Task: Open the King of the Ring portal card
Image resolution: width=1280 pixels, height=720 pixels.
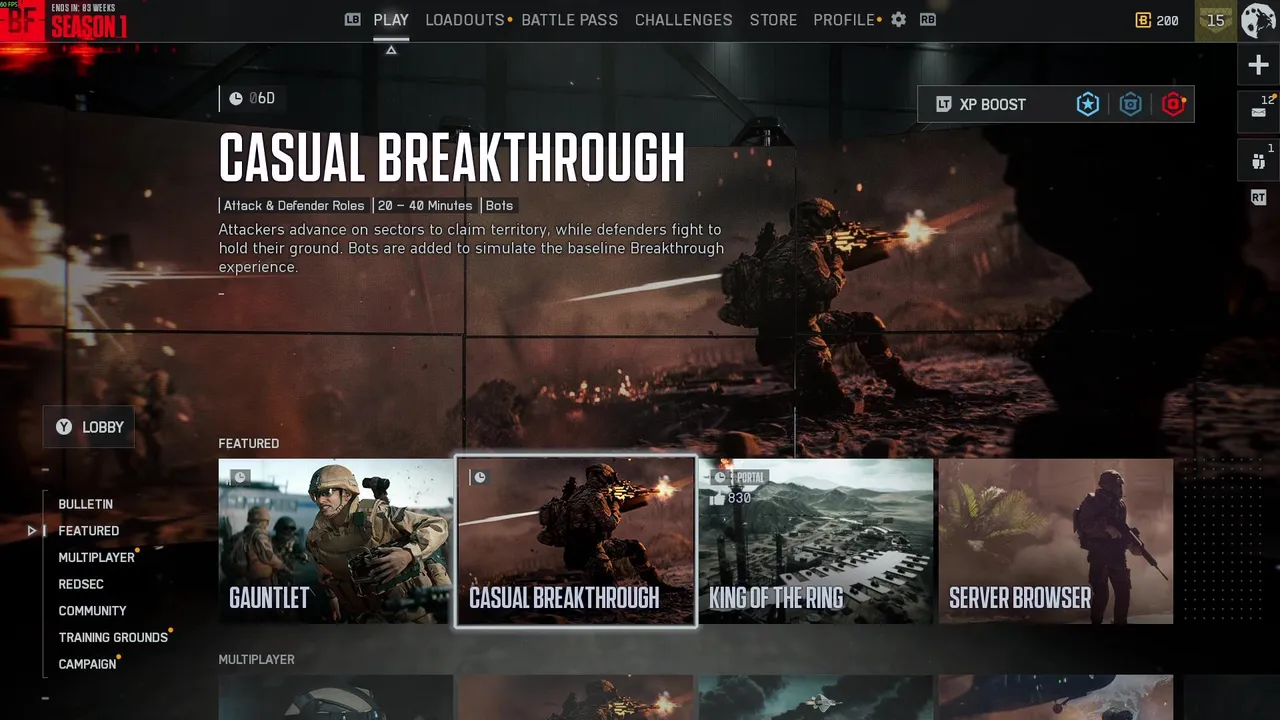Action: tap(816, 541)
